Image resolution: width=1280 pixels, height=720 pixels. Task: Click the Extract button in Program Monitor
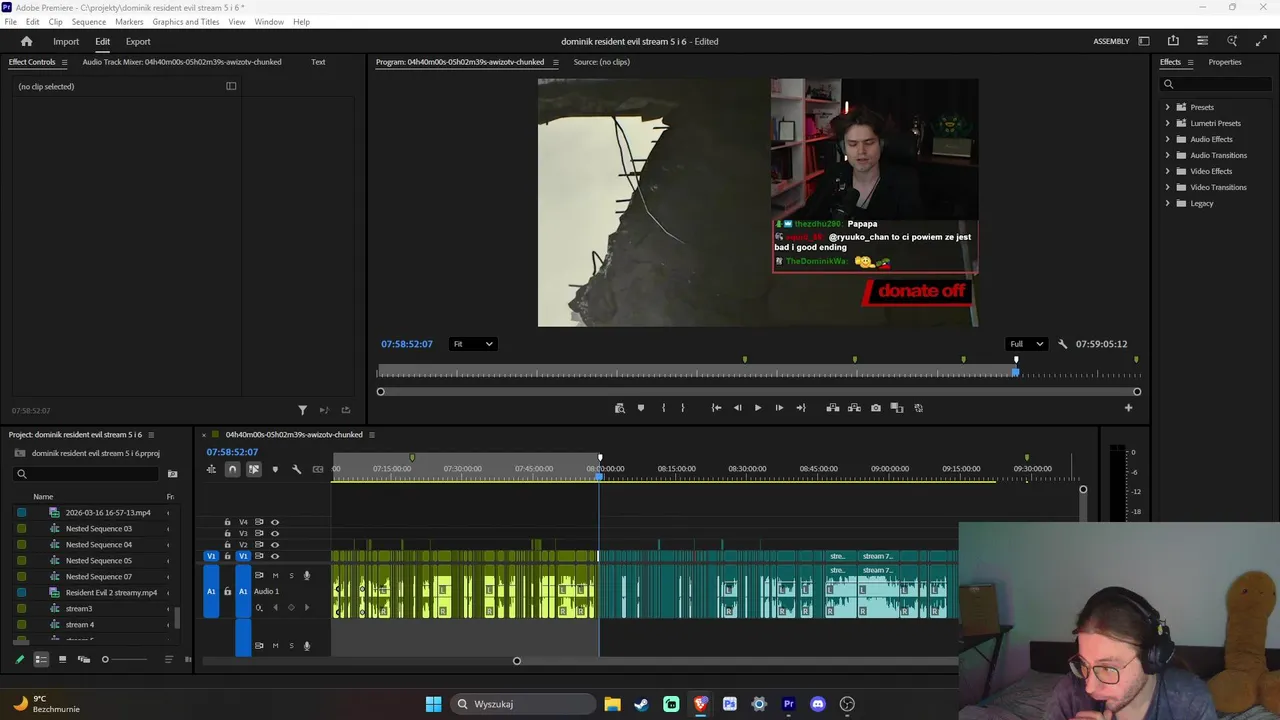(x=854, y=408)
